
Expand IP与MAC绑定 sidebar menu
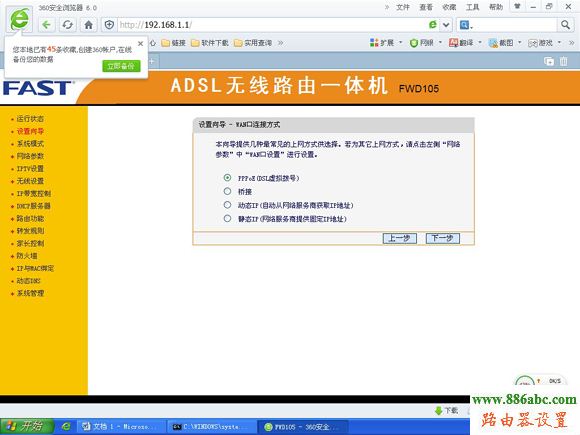[35, 268]
